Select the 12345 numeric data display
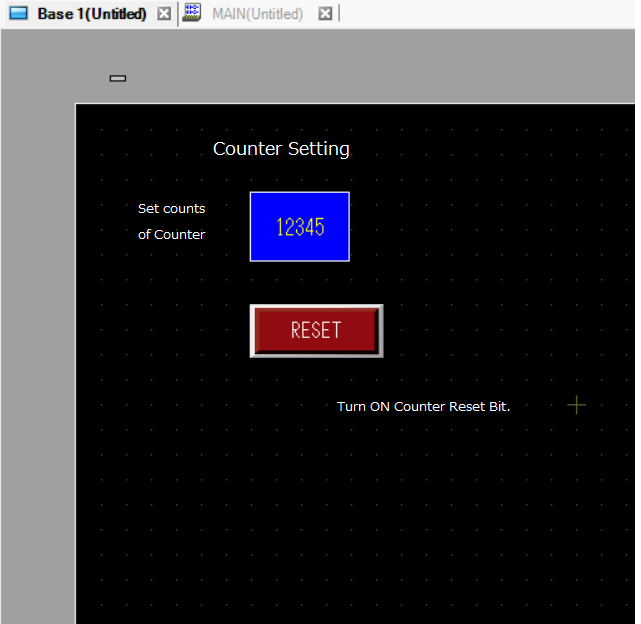Viewport: 641px width, 624px height. (300, 227)
